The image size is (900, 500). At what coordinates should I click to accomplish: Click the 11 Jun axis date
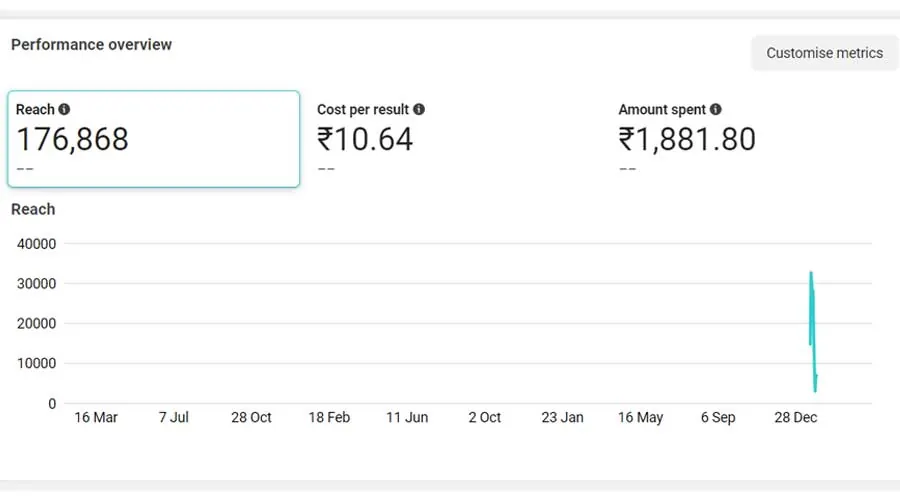coord(407,417)
